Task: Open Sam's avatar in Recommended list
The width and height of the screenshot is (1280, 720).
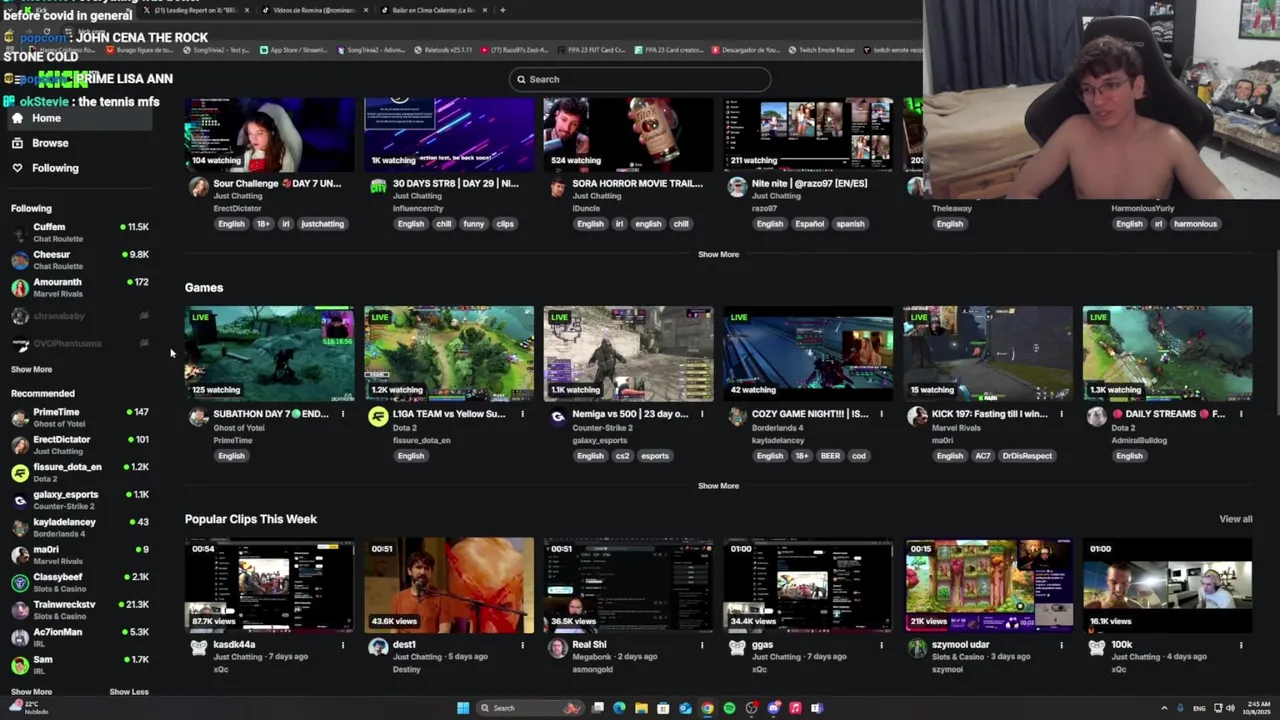Action: (20, 665)
